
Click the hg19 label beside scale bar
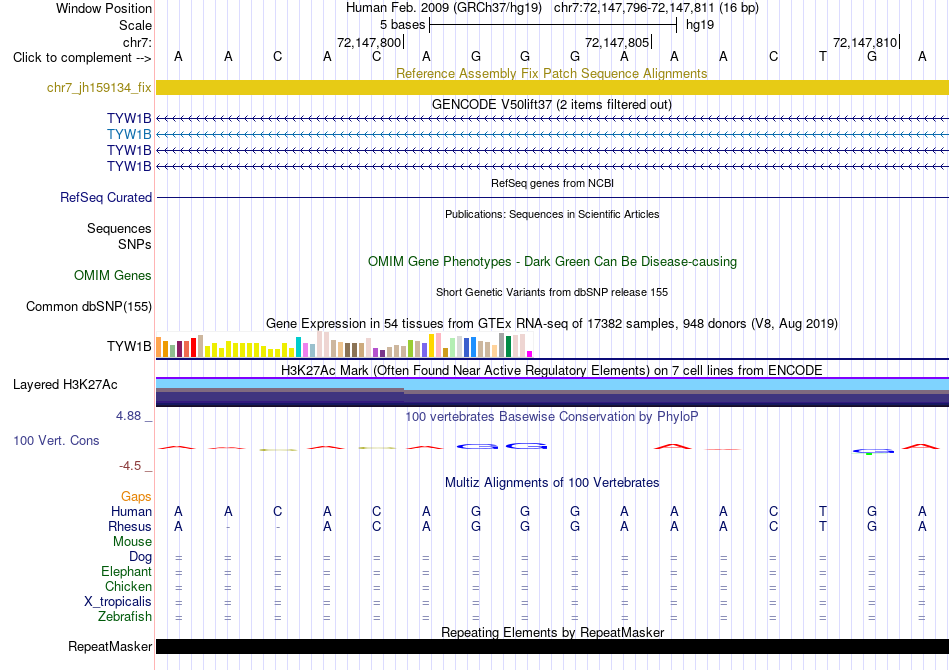pyautogui.click(x=700, y=25)
